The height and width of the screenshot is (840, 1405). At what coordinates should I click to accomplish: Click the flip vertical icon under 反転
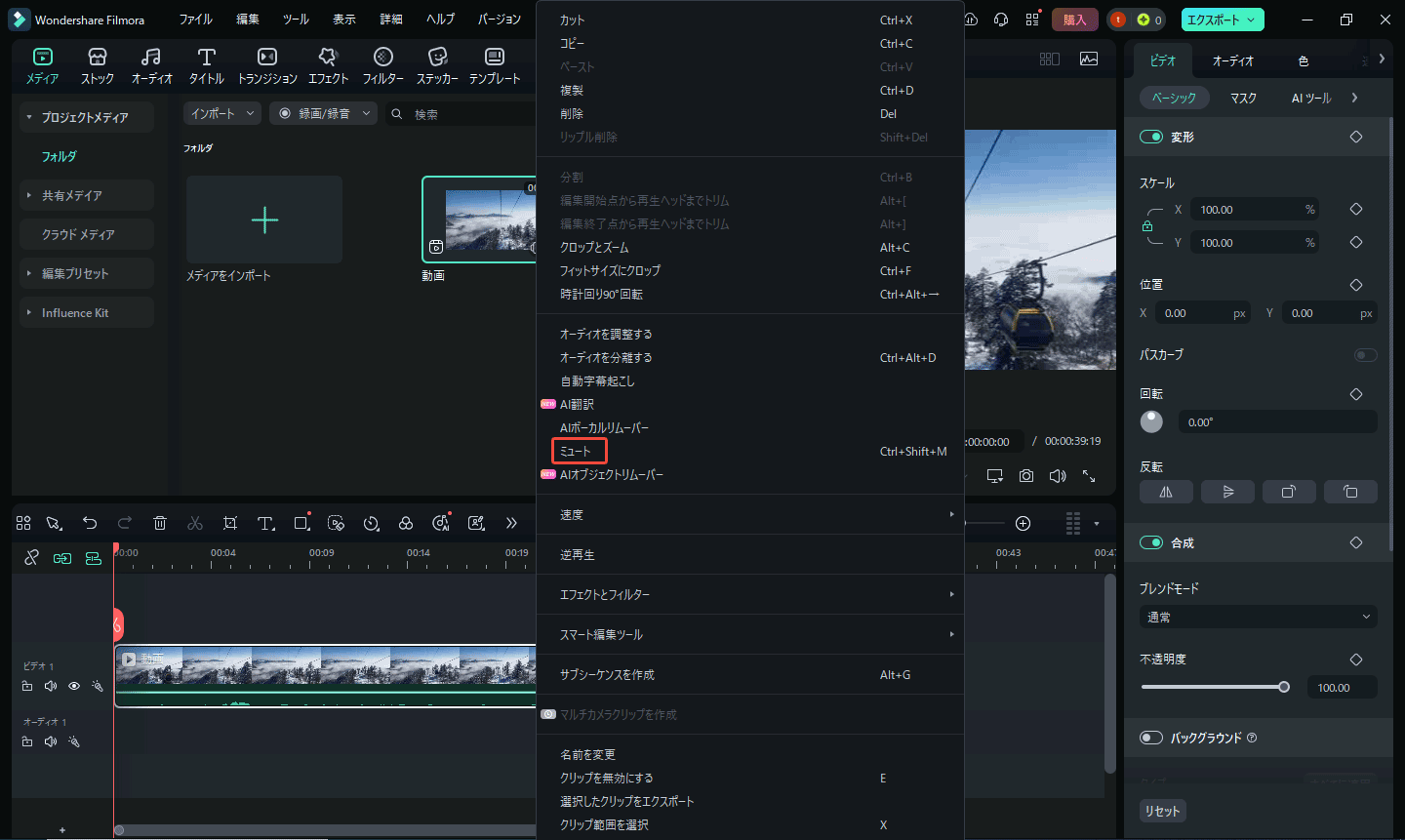(1227, 492)
